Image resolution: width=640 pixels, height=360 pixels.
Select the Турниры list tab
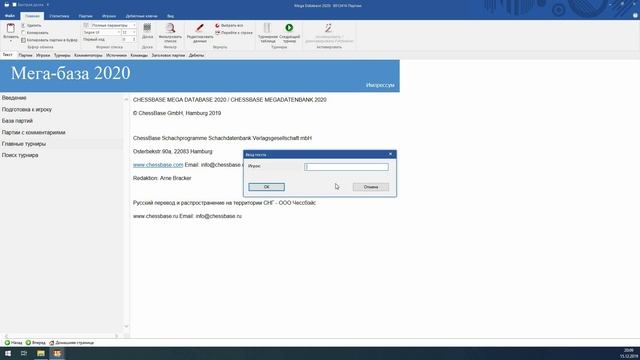pos(62,55)
